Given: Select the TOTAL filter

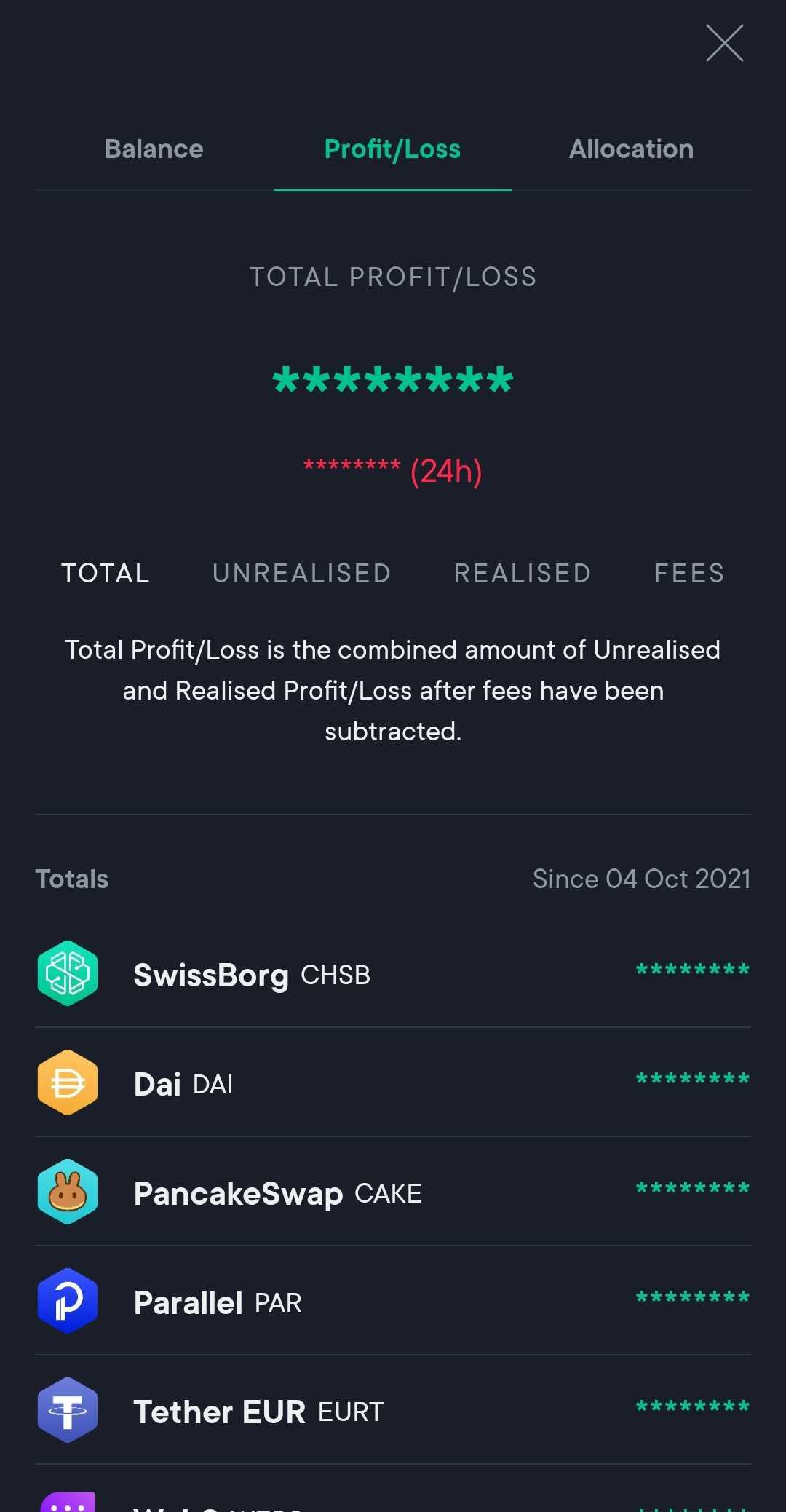Looking at the screenshot, I should tap(106, 574).
